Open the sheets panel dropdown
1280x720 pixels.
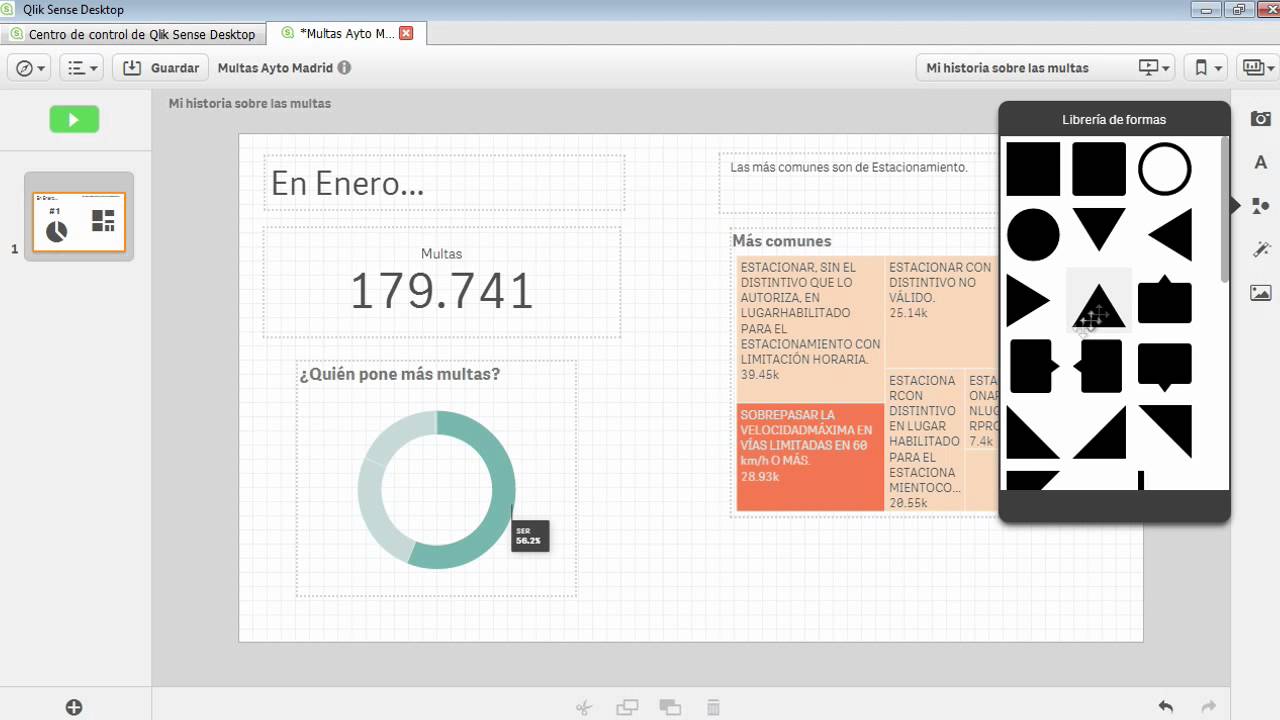tap(1258, 68)
